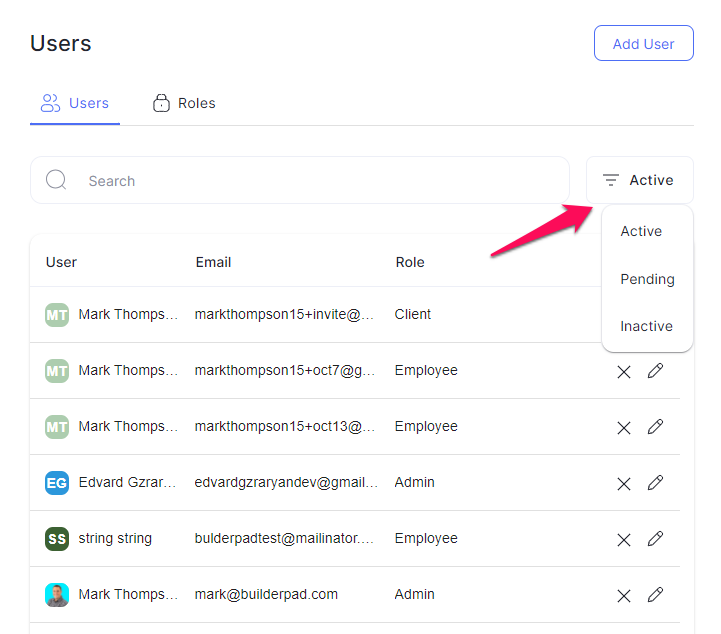The image size is (721, 634).
Task: Select Inactive in the filter menu
Action: [646, 326]
